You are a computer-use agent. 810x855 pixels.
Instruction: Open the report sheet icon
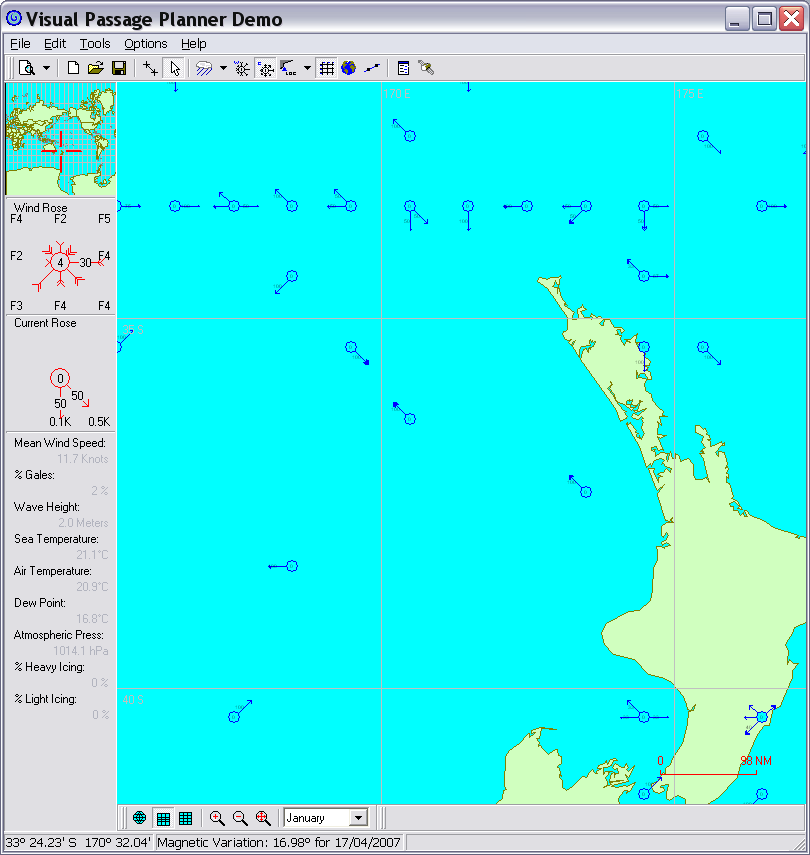point(403,68)
